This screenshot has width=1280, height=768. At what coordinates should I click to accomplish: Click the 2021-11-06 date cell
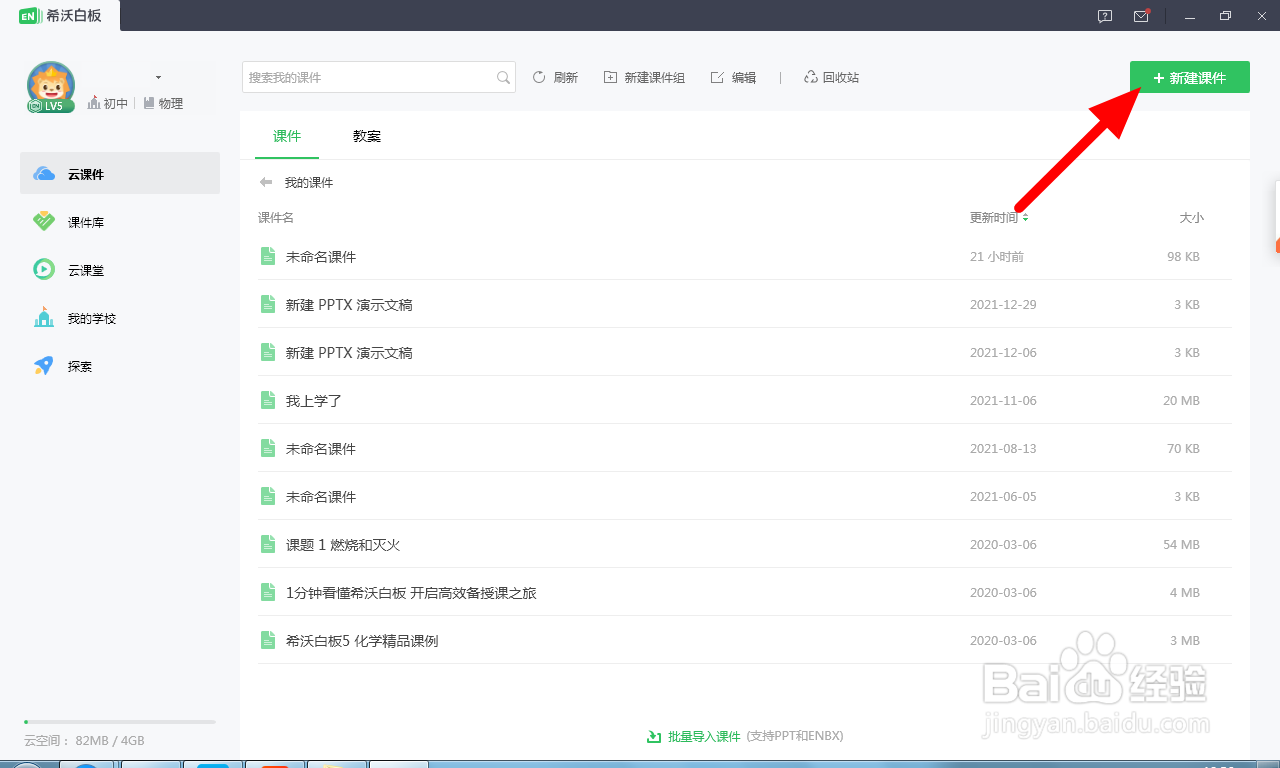click(x=1003, y=400)
